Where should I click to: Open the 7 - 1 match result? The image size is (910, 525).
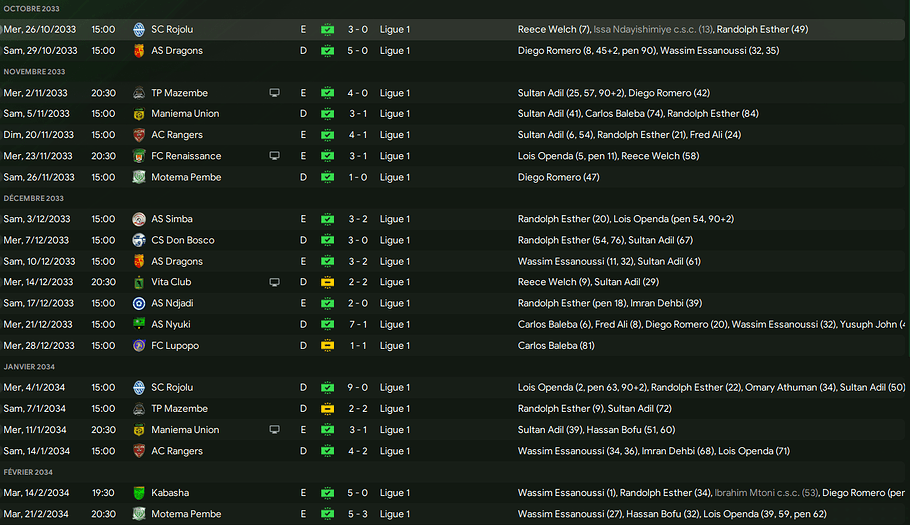click(x=357, y=325)
